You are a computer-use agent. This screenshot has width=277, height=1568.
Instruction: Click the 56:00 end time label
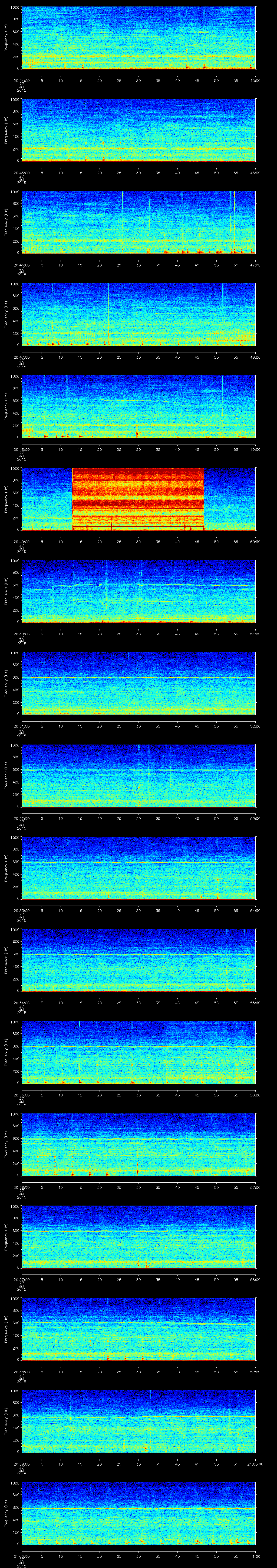pos(256,1095)
